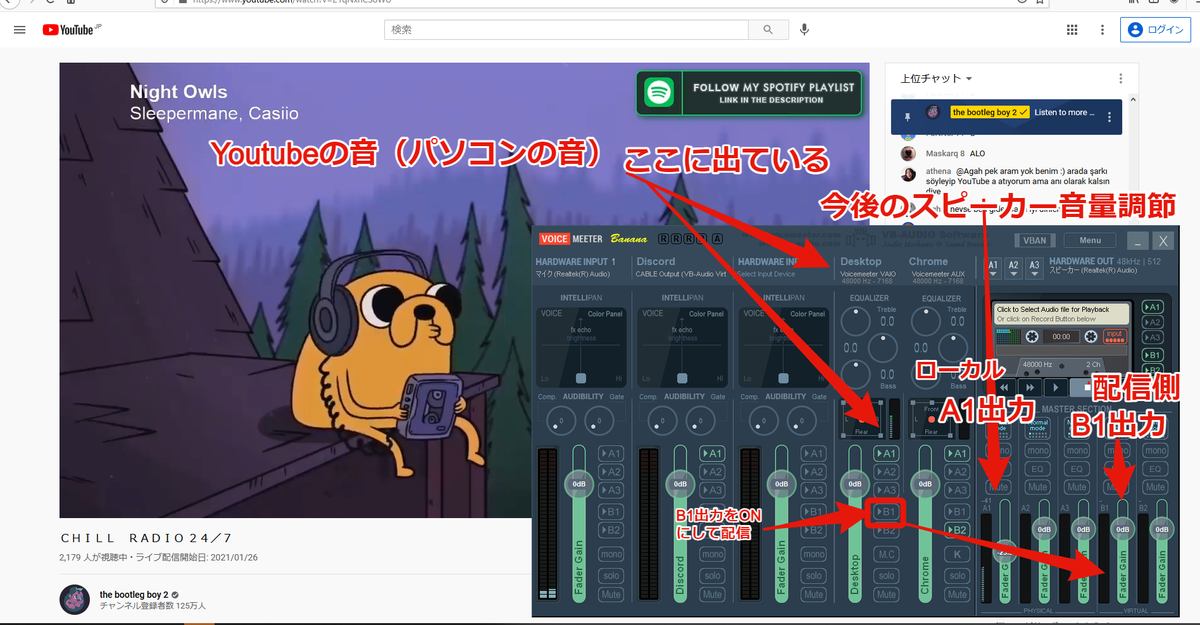The height and width of the screenshot is (625, 1200).
Task: Toggle A1 output on Discord strip
Action: pos(712,453)
